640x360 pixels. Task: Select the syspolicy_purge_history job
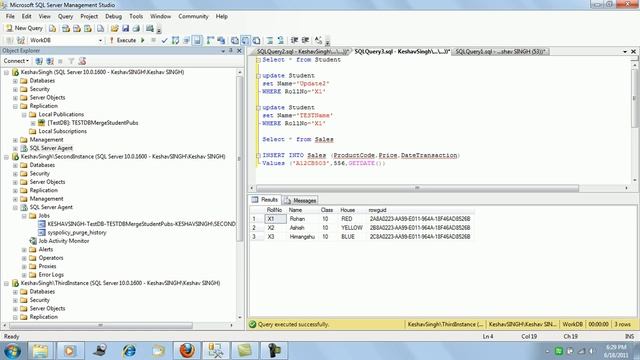point(77,233)
